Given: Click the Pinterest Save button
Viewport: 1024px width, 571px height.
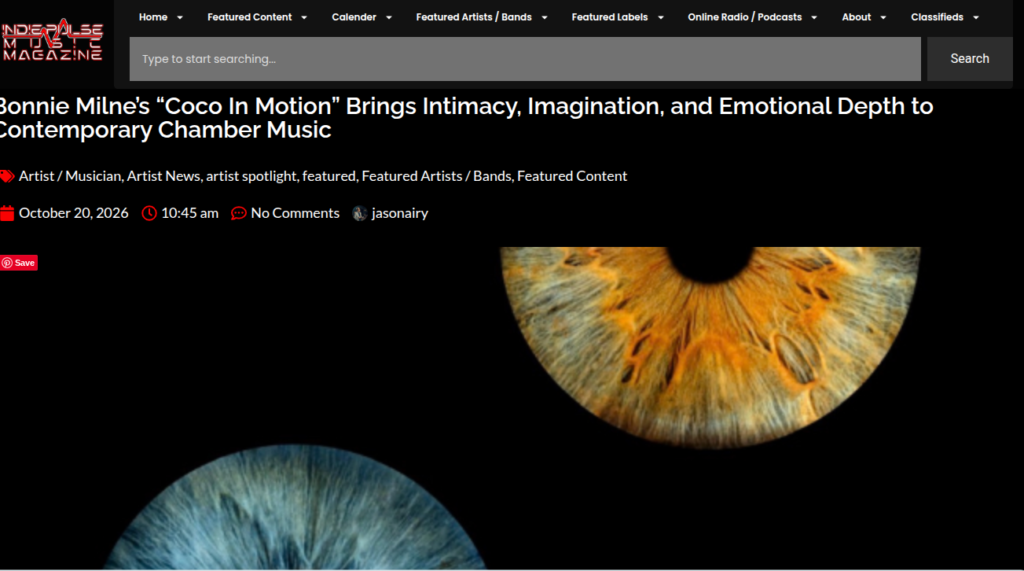Looking at the screenshot, I should click(x=19, y=263).
